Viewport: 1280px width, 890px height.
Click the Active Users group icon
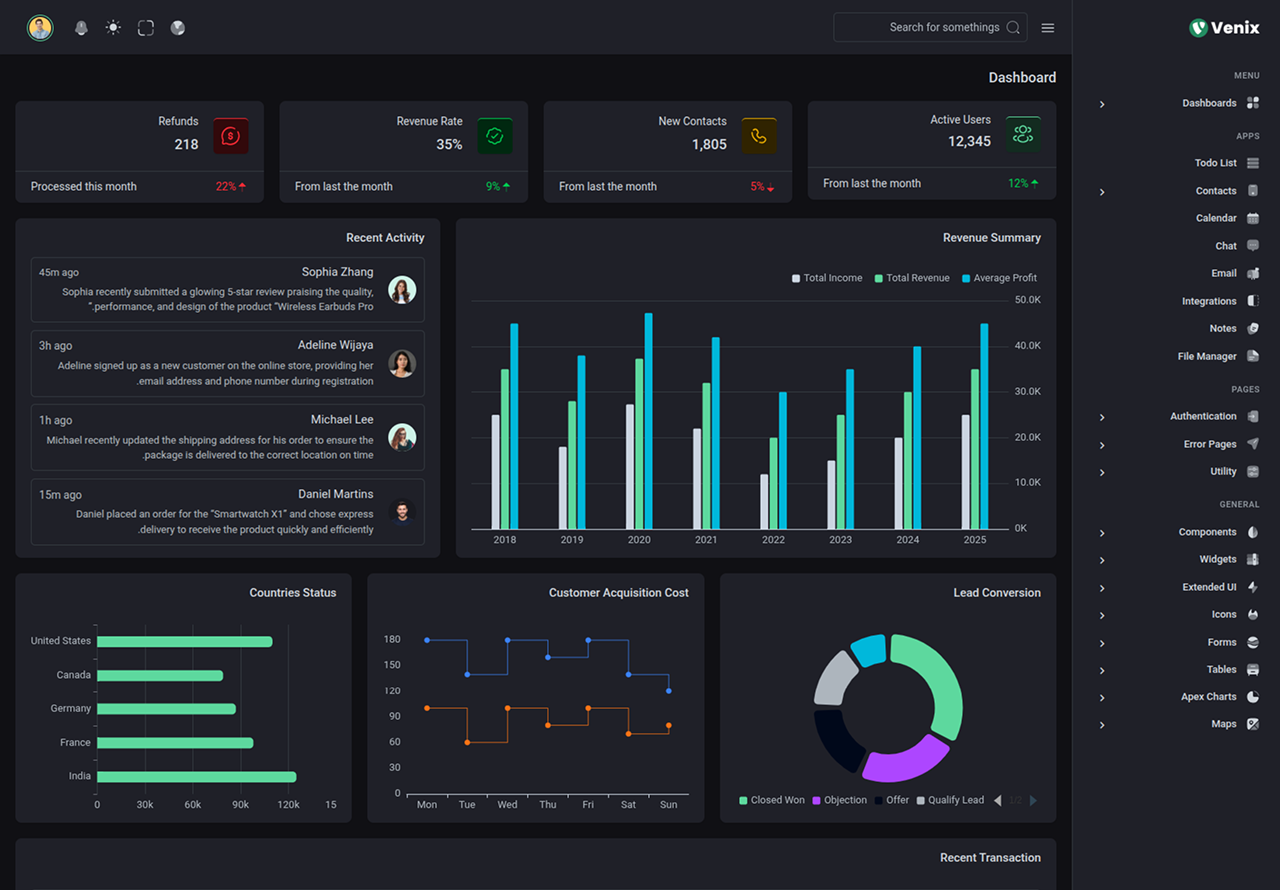pos(1023,134)
